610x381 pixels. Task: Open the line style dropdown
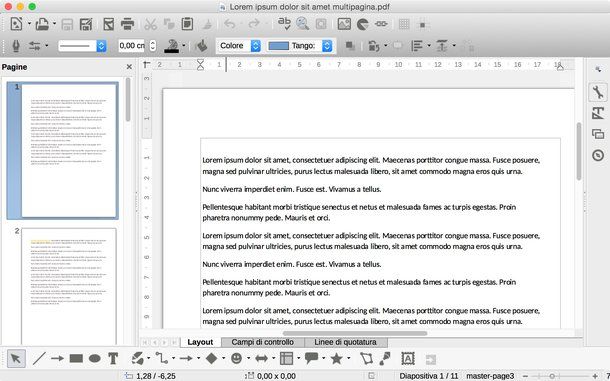[82, 46]
